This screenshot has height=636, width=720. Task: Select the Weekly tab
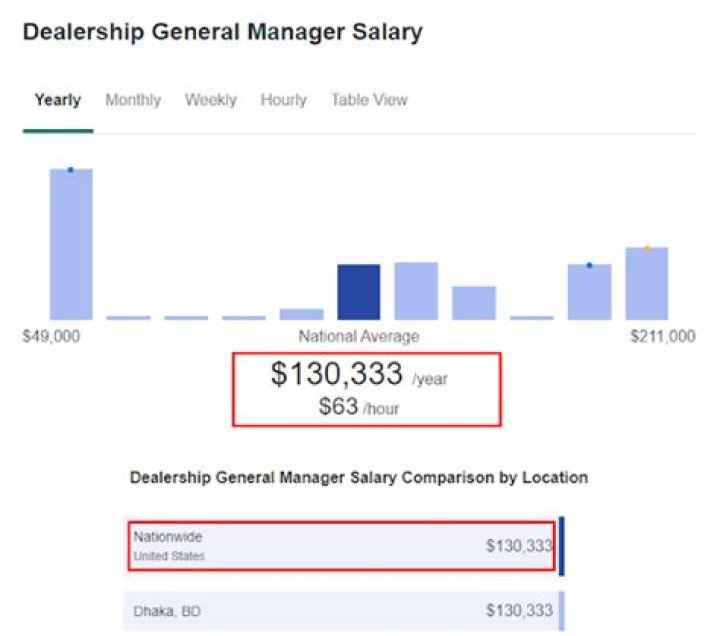(211, 100)
